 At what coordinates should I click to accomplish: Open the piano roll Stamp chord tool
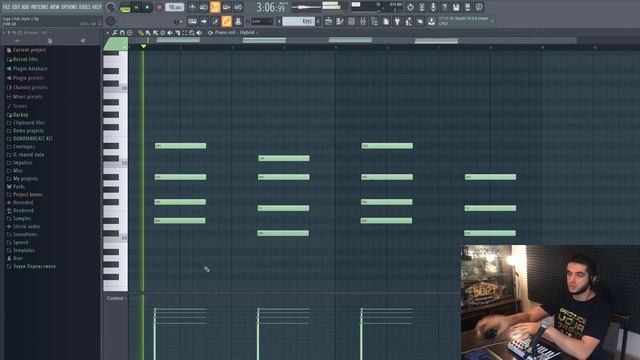129,33
